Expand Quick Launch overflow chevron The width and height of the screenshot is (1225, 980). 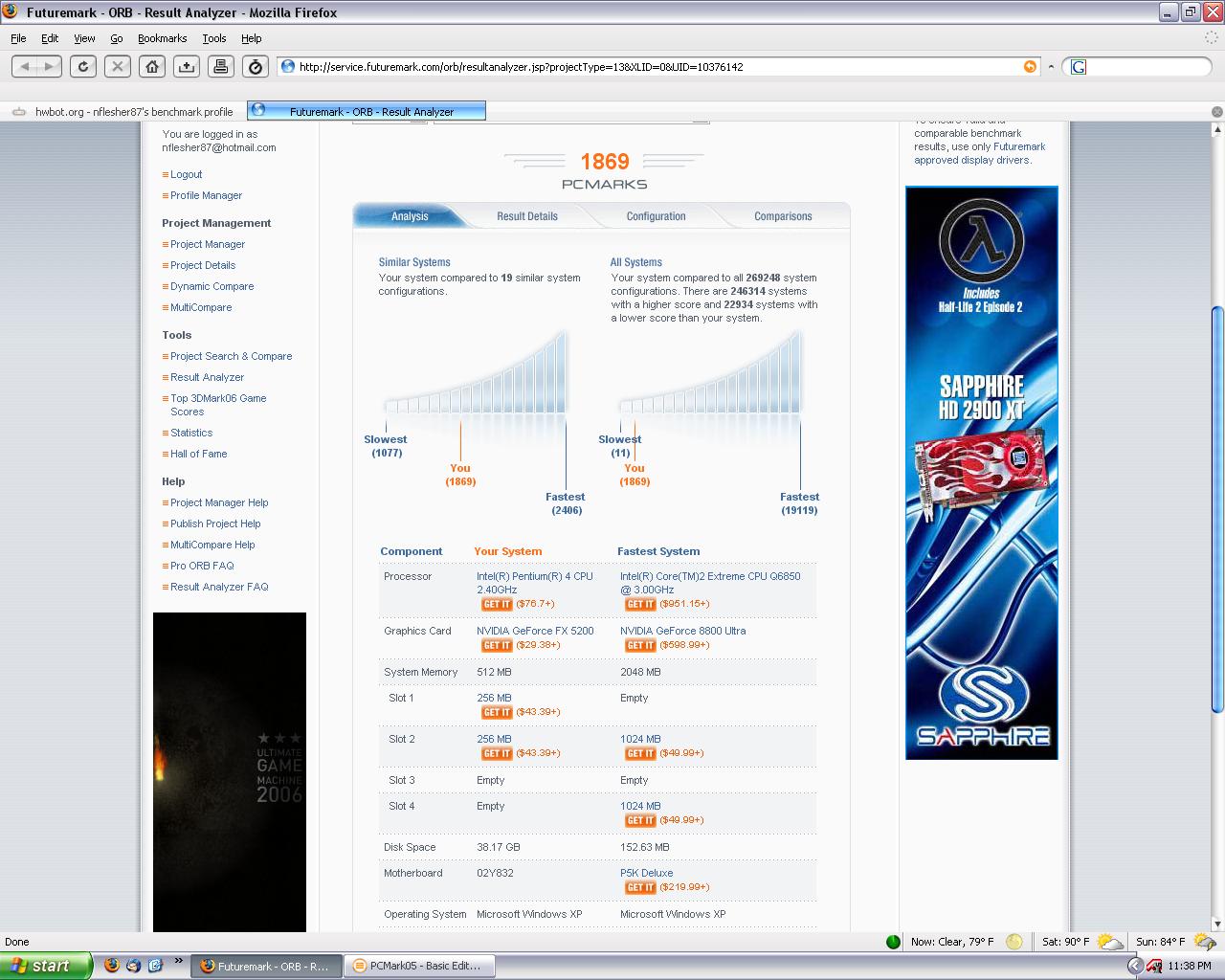point(178,961)
